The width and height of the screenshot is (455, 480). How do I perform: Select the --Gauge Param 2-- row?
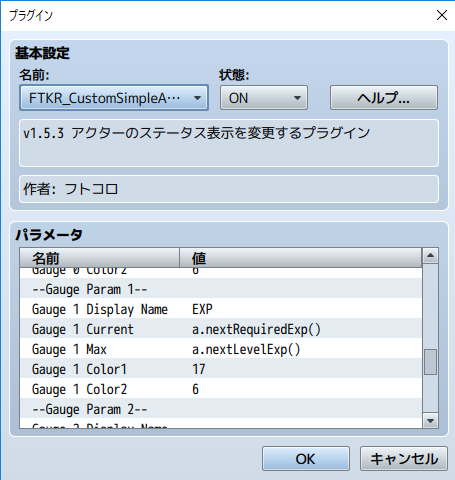[x=221, y=409]
